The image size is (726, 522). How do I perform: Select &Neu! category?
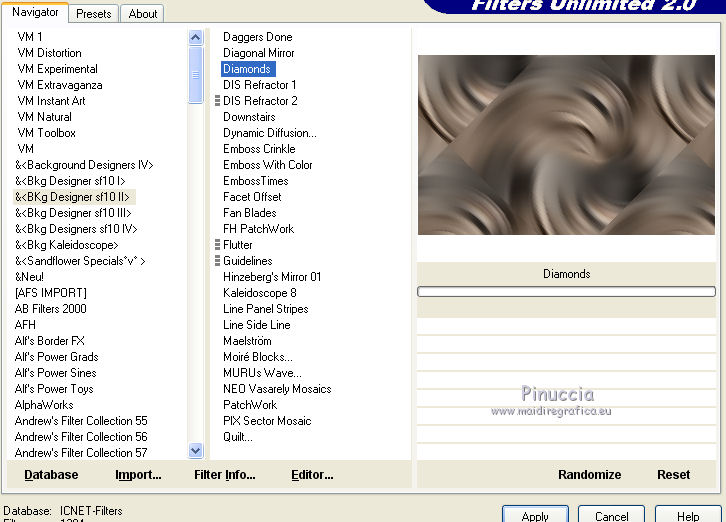[x=30, y=277]
